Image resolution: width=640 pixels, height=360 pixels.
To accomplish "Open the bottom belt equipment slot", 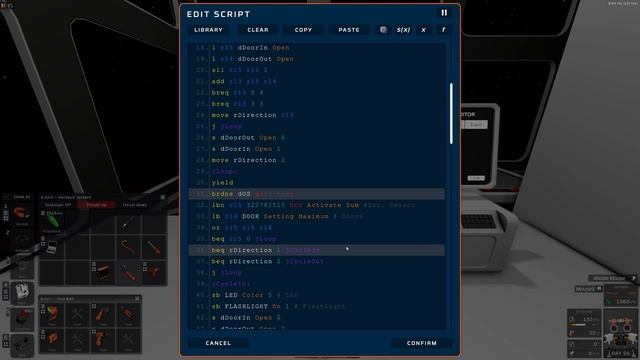I will [x=22, y=345].
